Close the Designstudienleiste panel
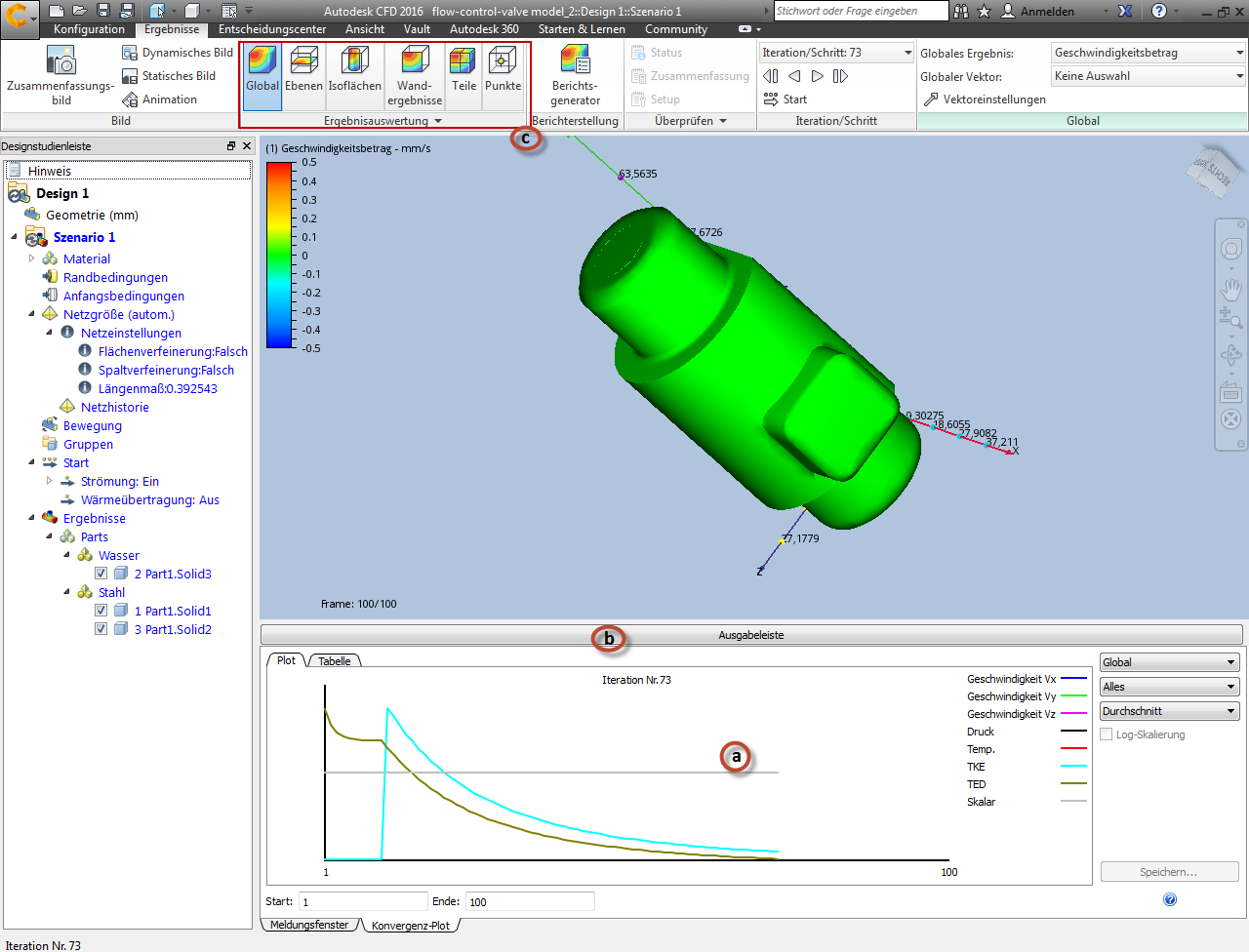The width and height of the screenshot is (1249, 952). [247, 146]
